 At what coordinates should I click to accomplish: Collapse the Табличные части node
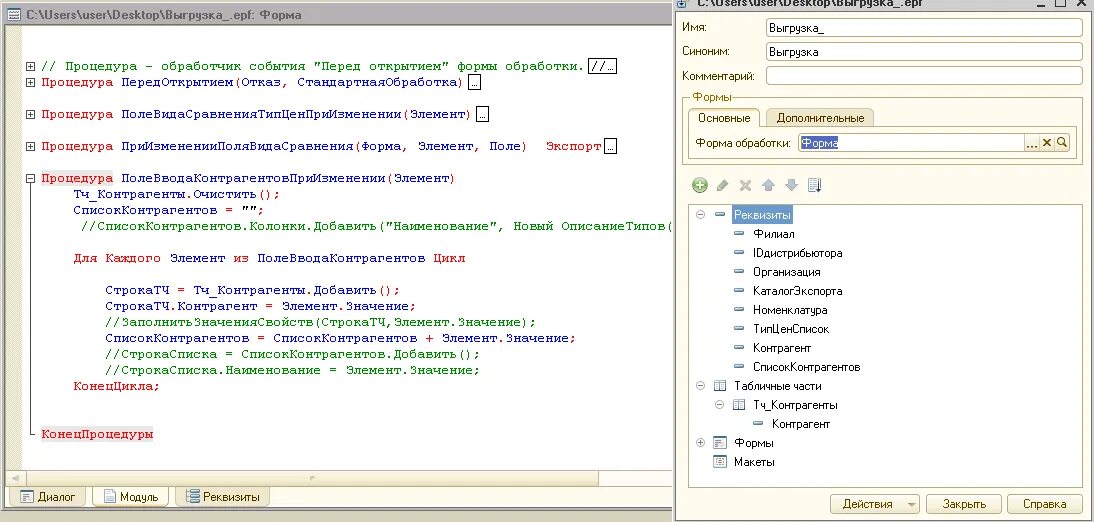click(700, 386)
